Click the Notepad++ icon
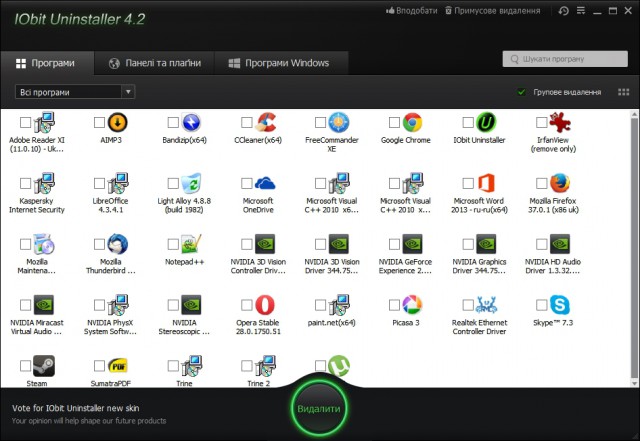 191,244
